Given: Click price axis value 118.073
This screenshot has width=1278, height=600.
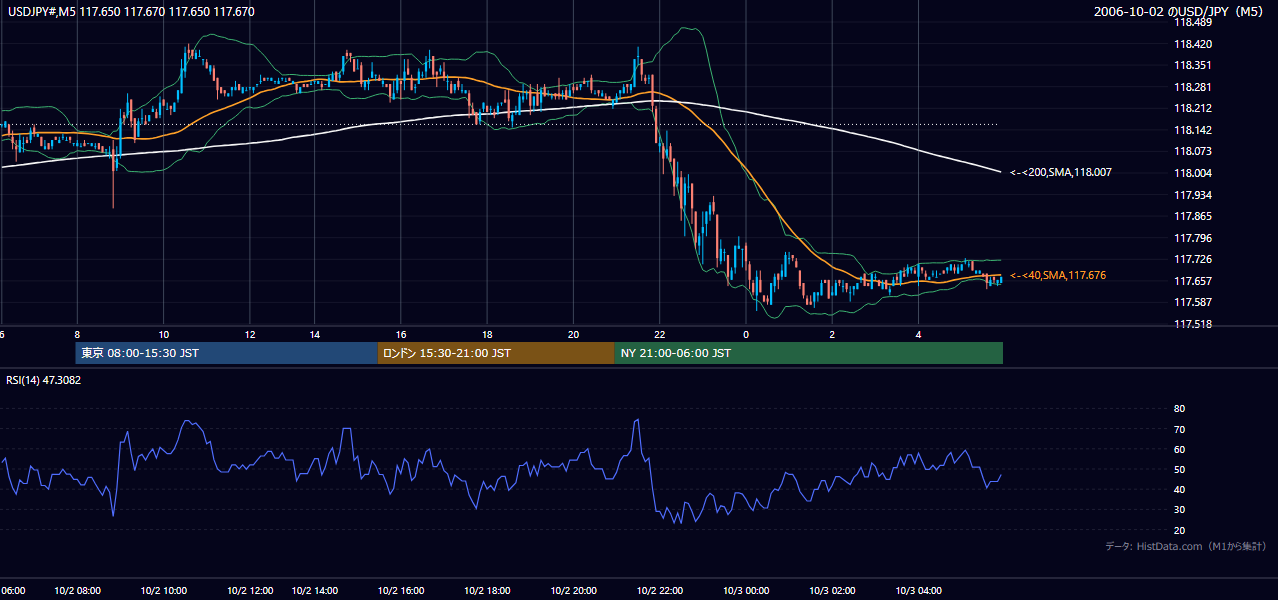Looking at the screenshot, I should pyautogui.click(x=1192, y=151).
